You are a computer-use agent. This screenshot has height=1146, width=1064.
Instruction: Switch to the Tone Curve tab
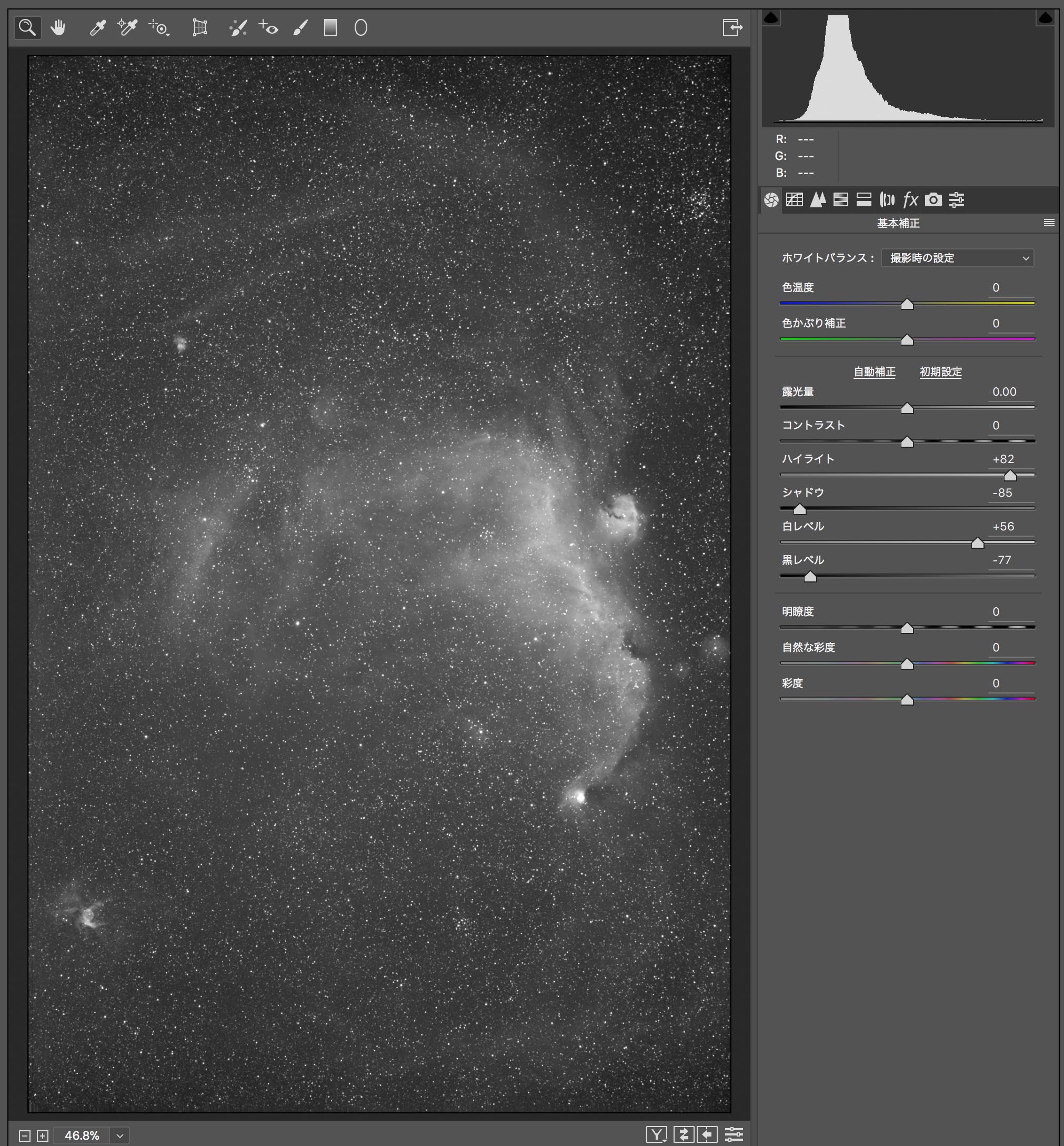[795, 200]
